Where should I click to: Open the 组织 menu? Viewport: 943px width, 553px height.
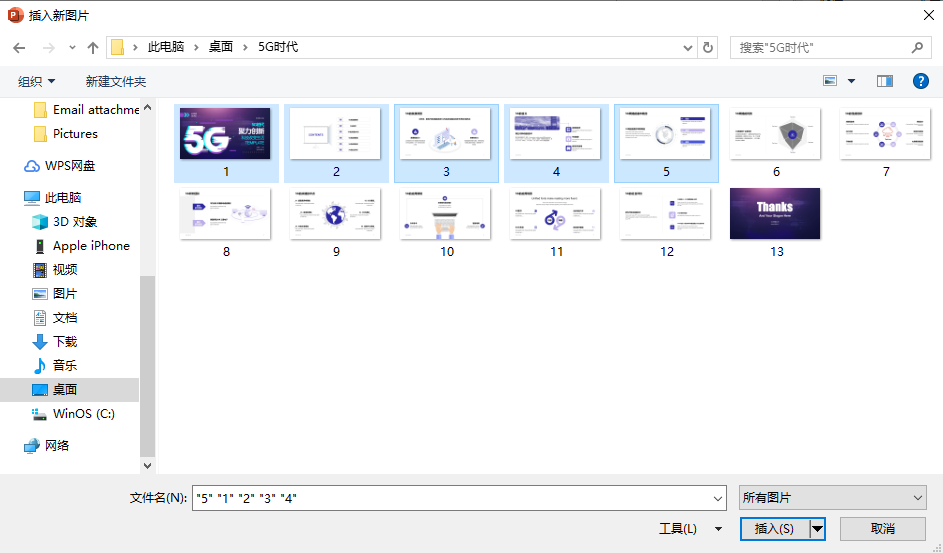pos(36,81)
